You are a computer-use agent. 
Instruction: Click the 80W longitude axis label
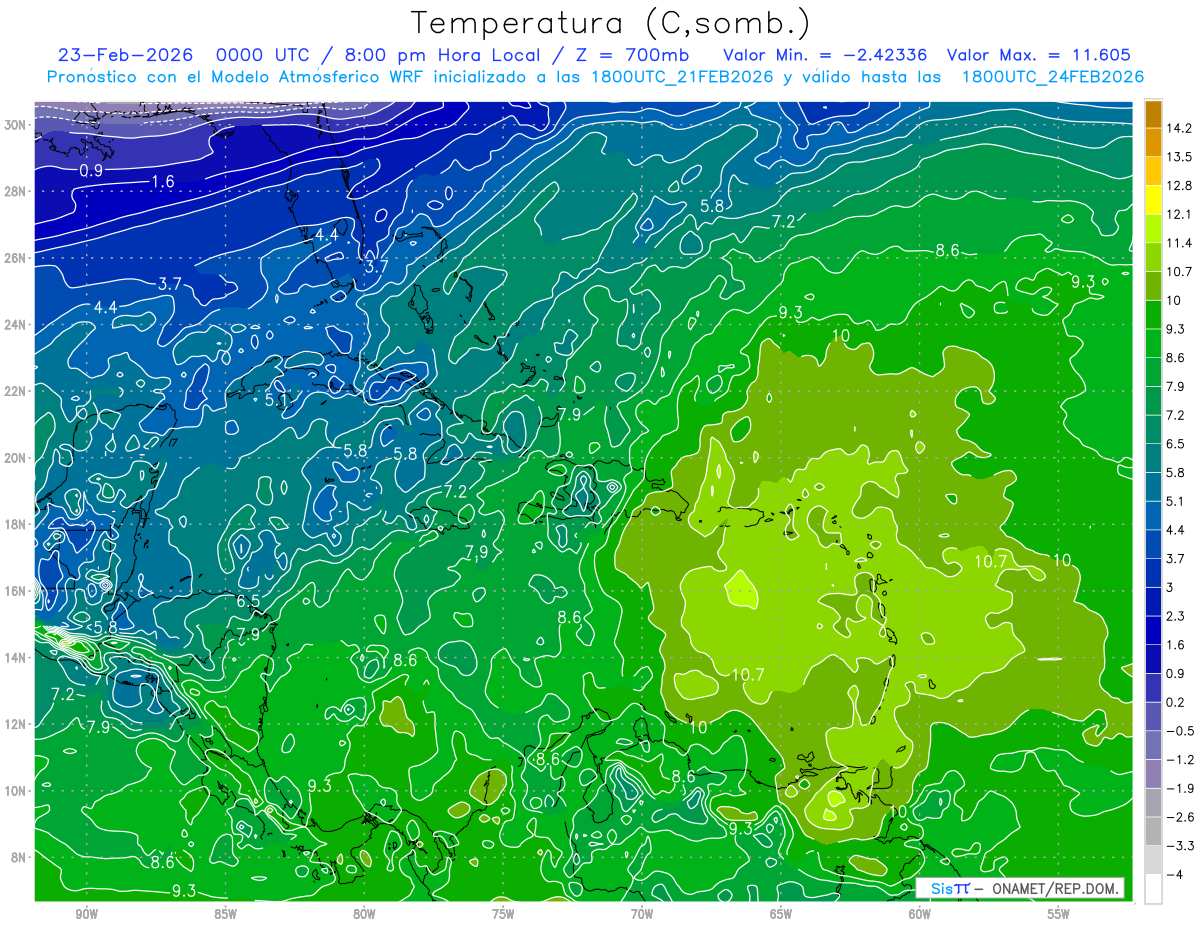pos(364,914)
